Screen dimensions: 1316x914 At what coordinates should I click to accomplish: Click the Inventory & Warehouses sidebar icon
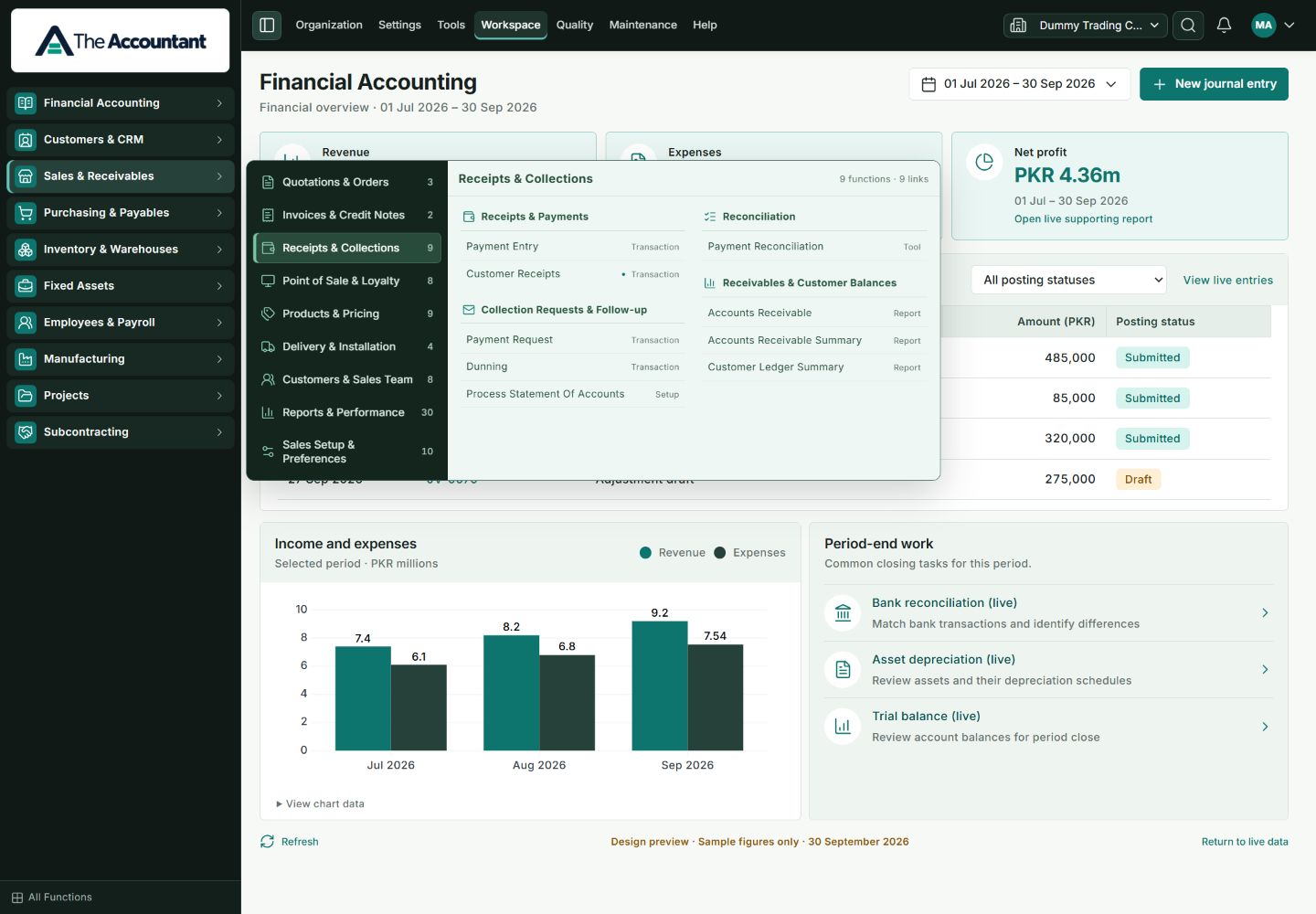pyautogui.click(x=26, y=250)
